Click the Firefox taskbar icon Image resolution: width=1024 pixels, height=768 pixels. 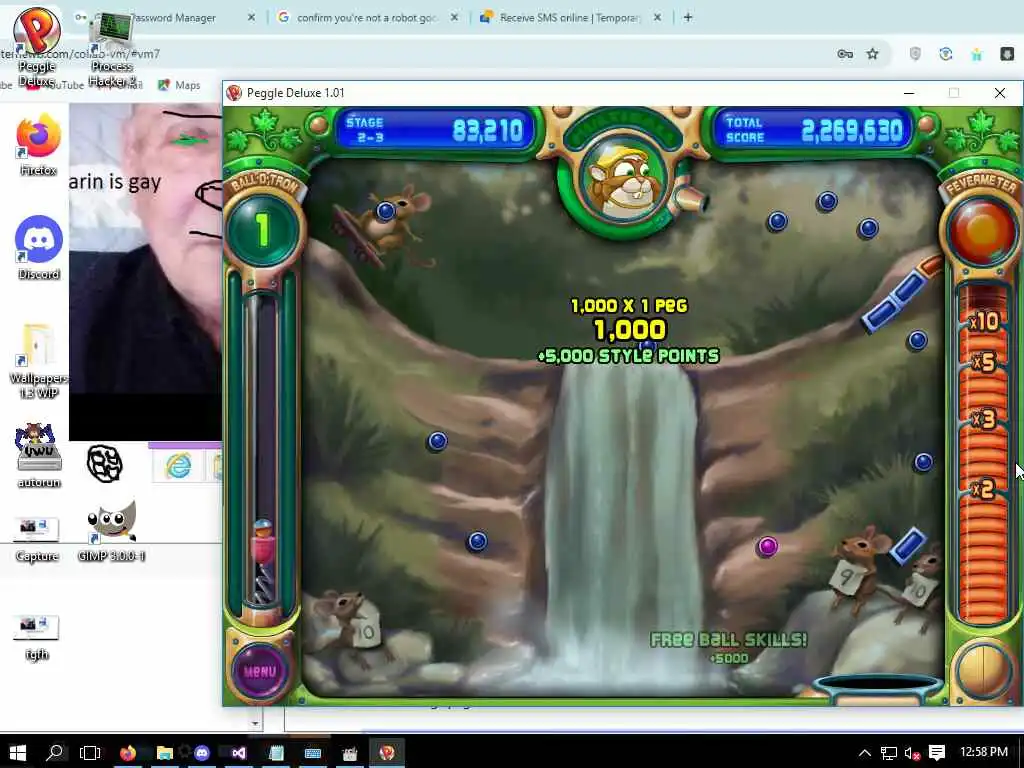[128, 753]
